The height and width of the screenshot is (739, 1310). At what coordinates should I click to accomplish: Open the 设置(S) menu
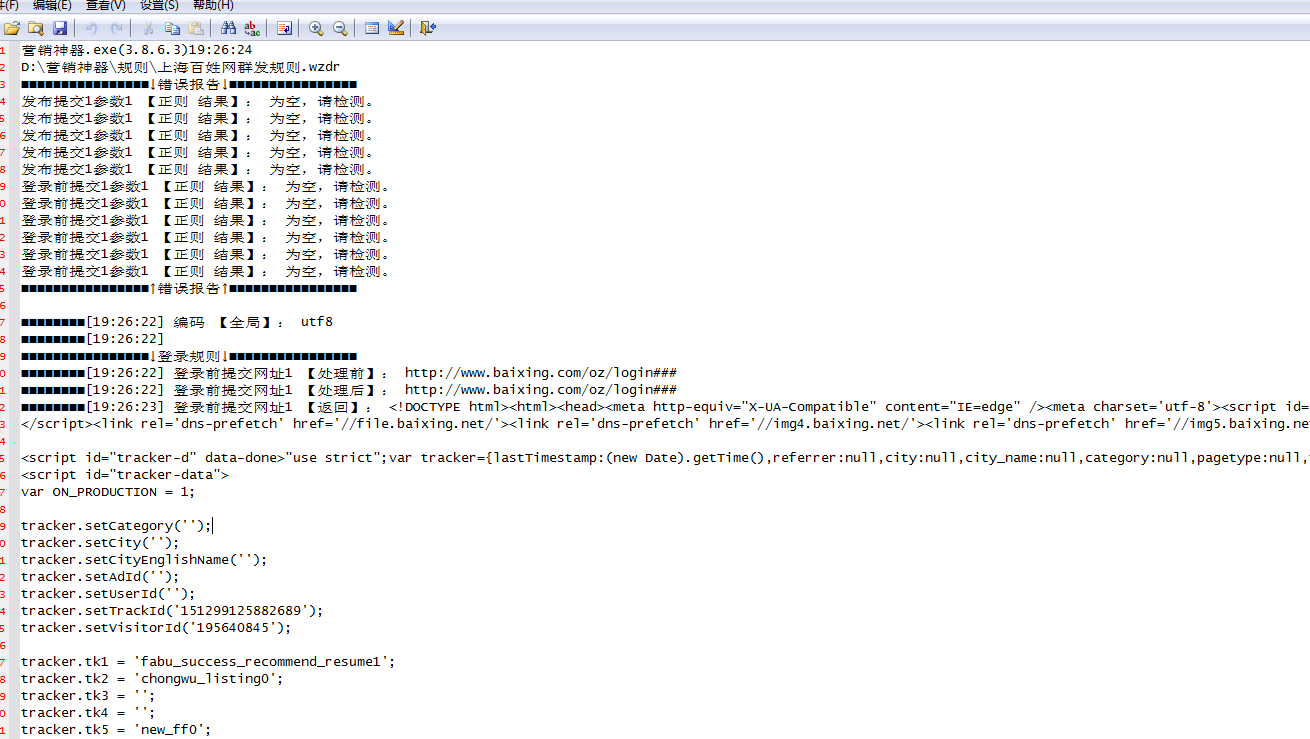159,6
